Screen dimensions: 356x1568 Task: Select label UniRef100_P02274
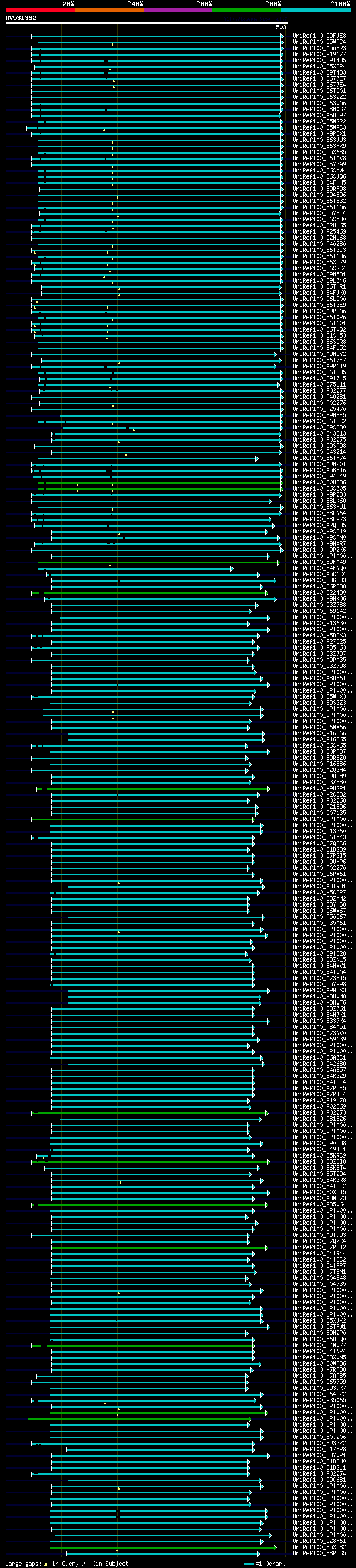[x=319, y=1474]
